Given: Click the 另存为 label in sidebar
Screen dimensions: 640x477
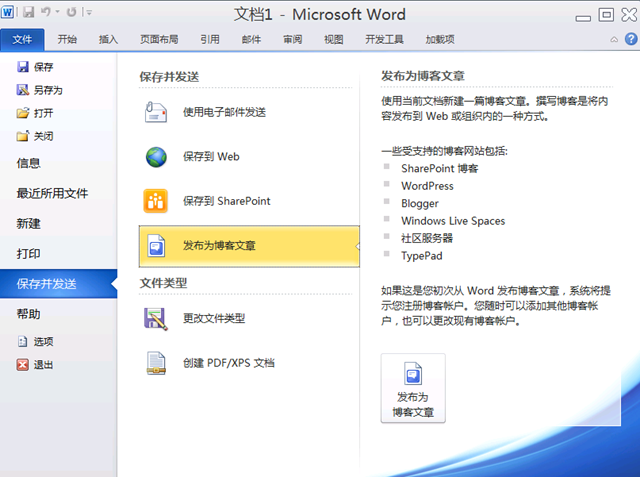Looking at the screenshot, I should click(x=48, y=90).
